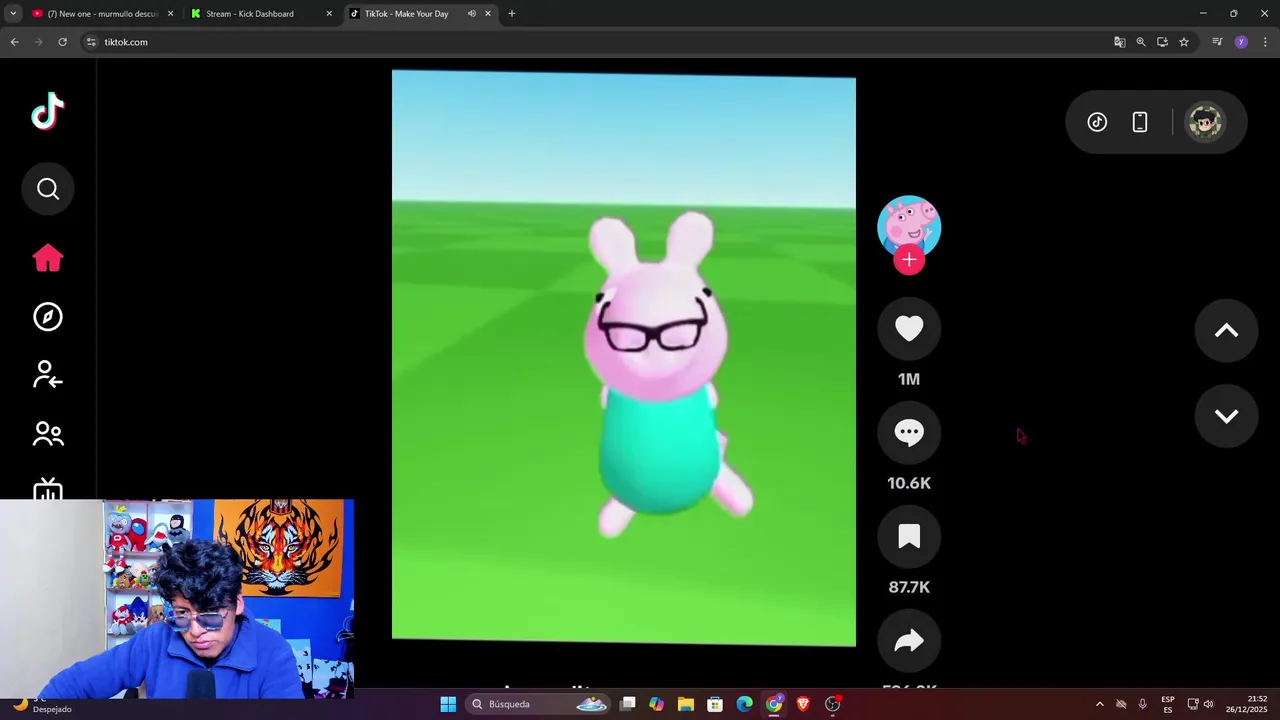
Task: Share the video with the arrow button
Action: pos(909,640)
